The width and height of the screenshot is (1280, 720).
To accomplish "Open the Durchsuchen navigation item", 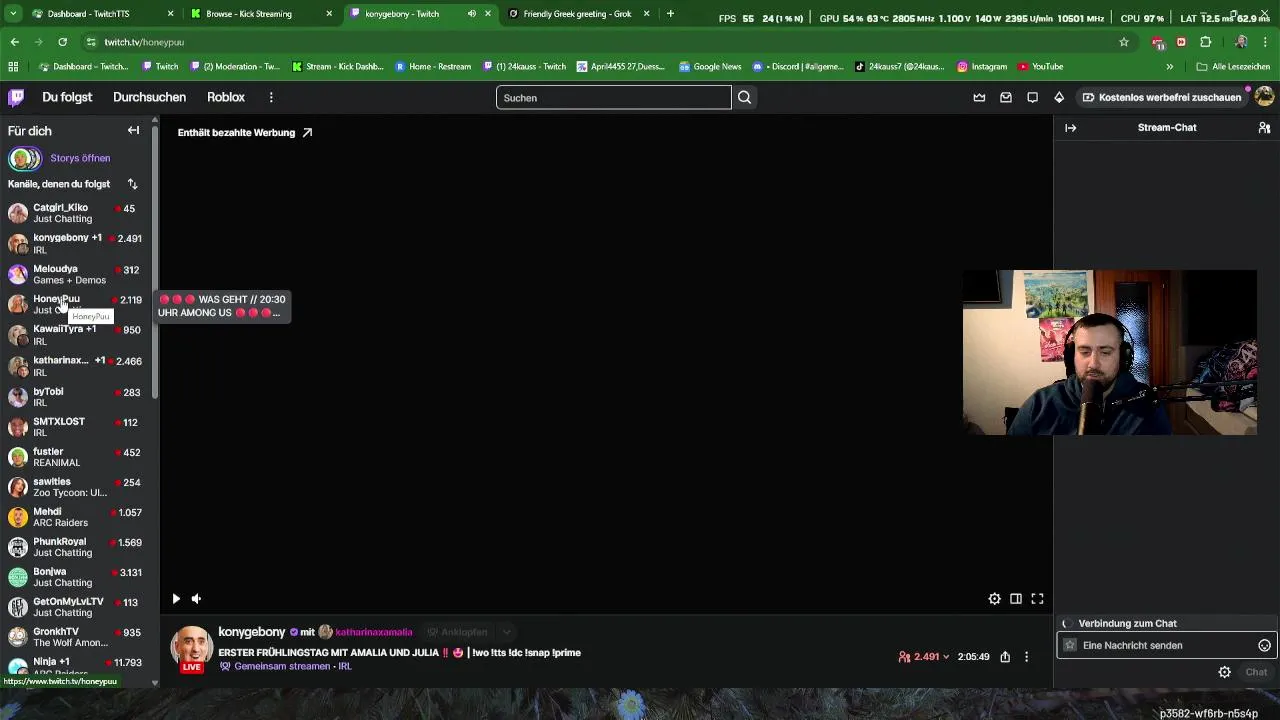I will [149, 97].
